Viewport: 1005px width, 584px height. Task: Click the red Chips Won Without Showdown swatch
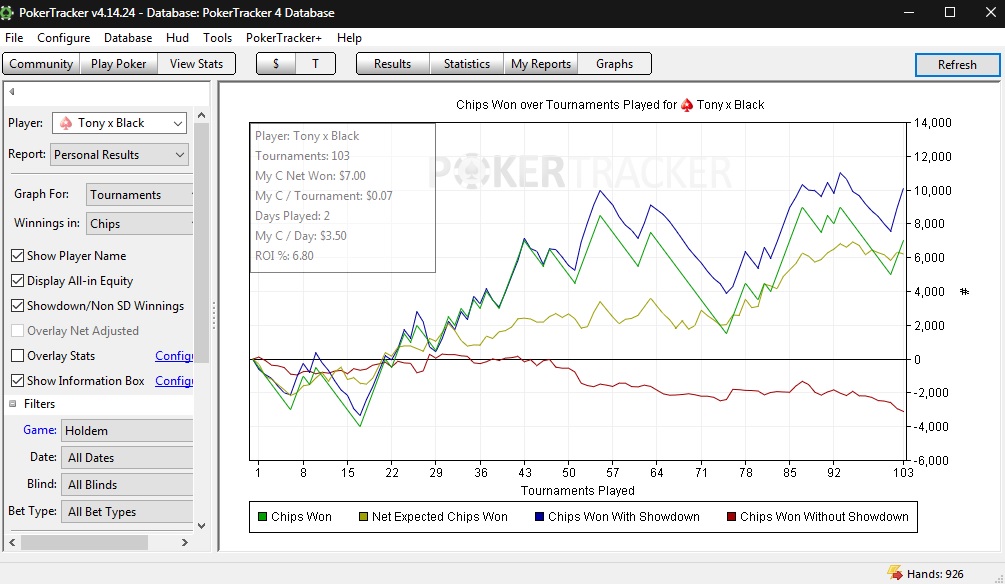coord(731,517)
